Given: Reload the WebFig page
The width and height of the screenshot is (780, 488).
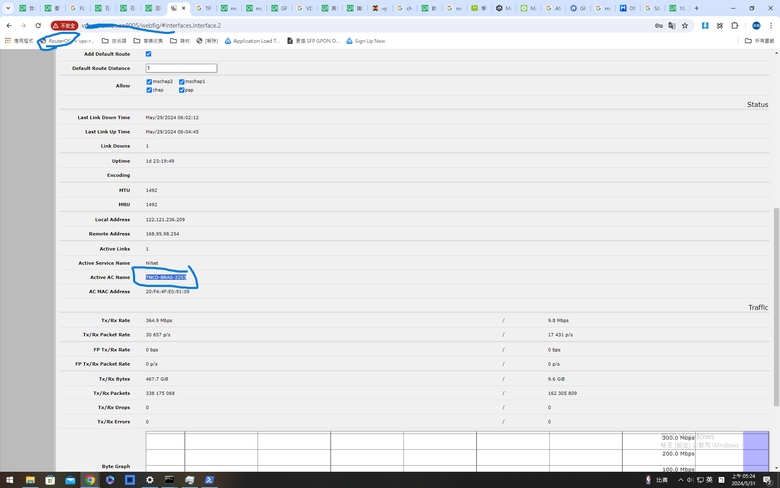Looking at the screenshot, I should (x=38, y=25).
